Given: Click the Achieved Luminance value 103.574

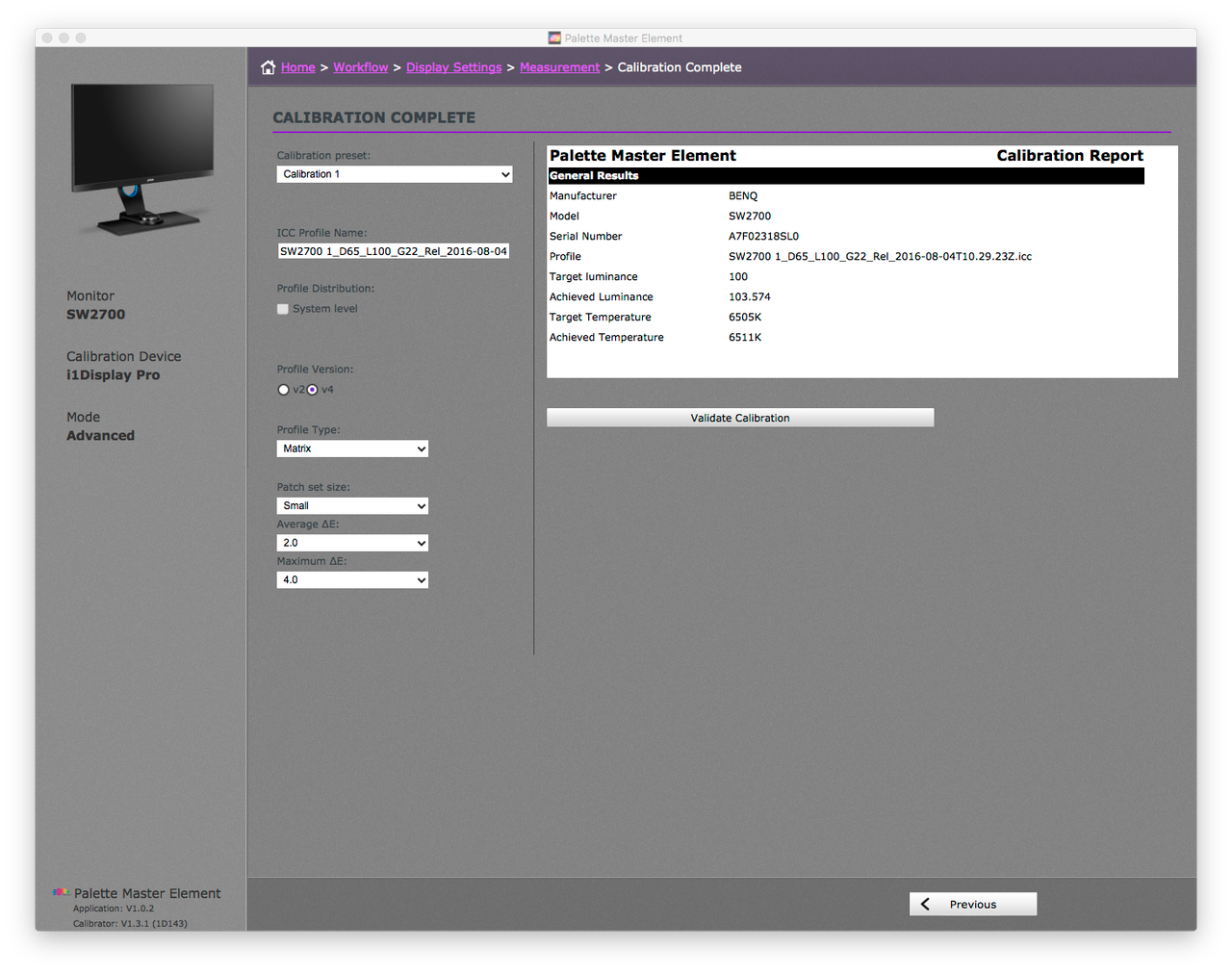Looking at the screenshot, I should click(x=750, y=297).
